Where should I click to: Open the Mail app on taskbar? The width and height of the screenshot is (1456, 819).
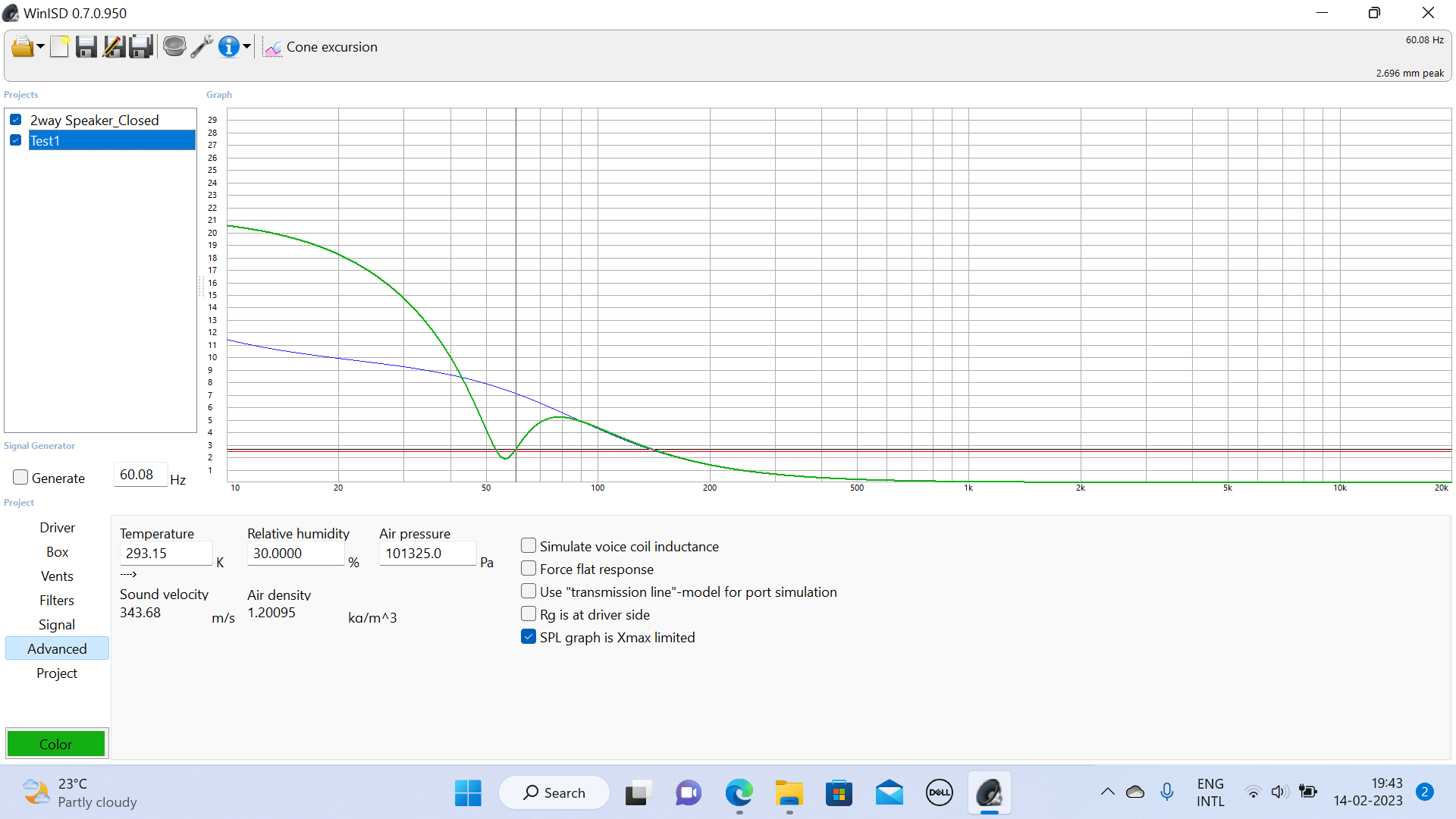[890, 793]
